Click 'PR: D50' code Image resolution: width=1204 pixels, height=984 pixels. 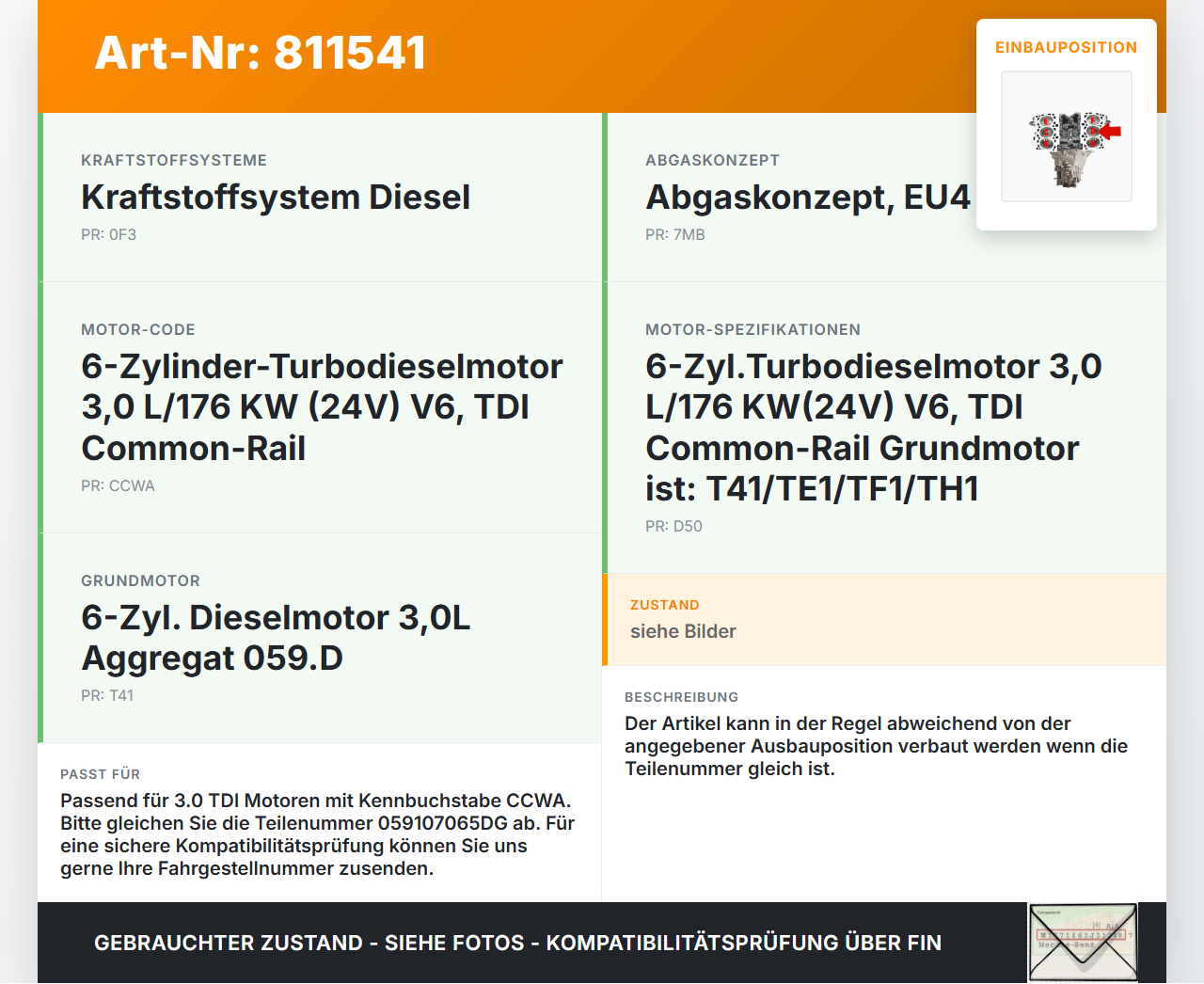673,526
